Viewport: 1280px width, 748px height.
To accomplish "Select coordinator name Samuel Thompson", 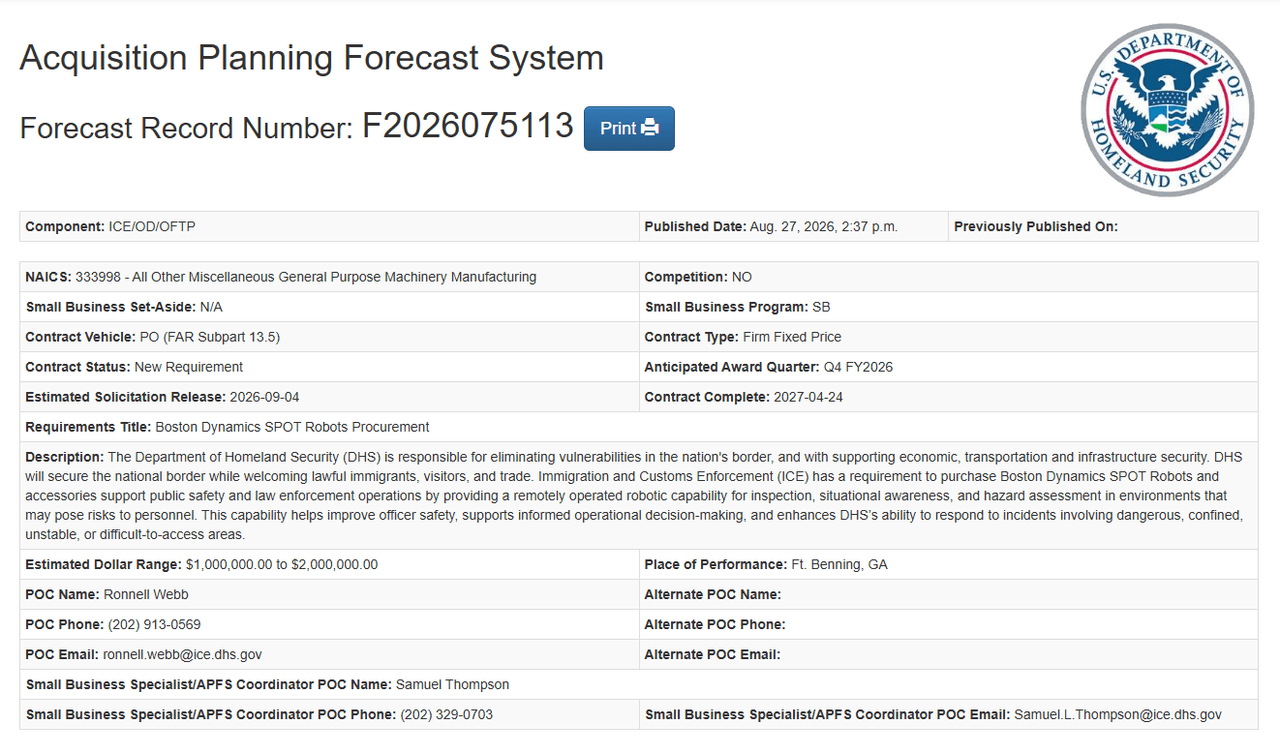I will coord(453,685).
